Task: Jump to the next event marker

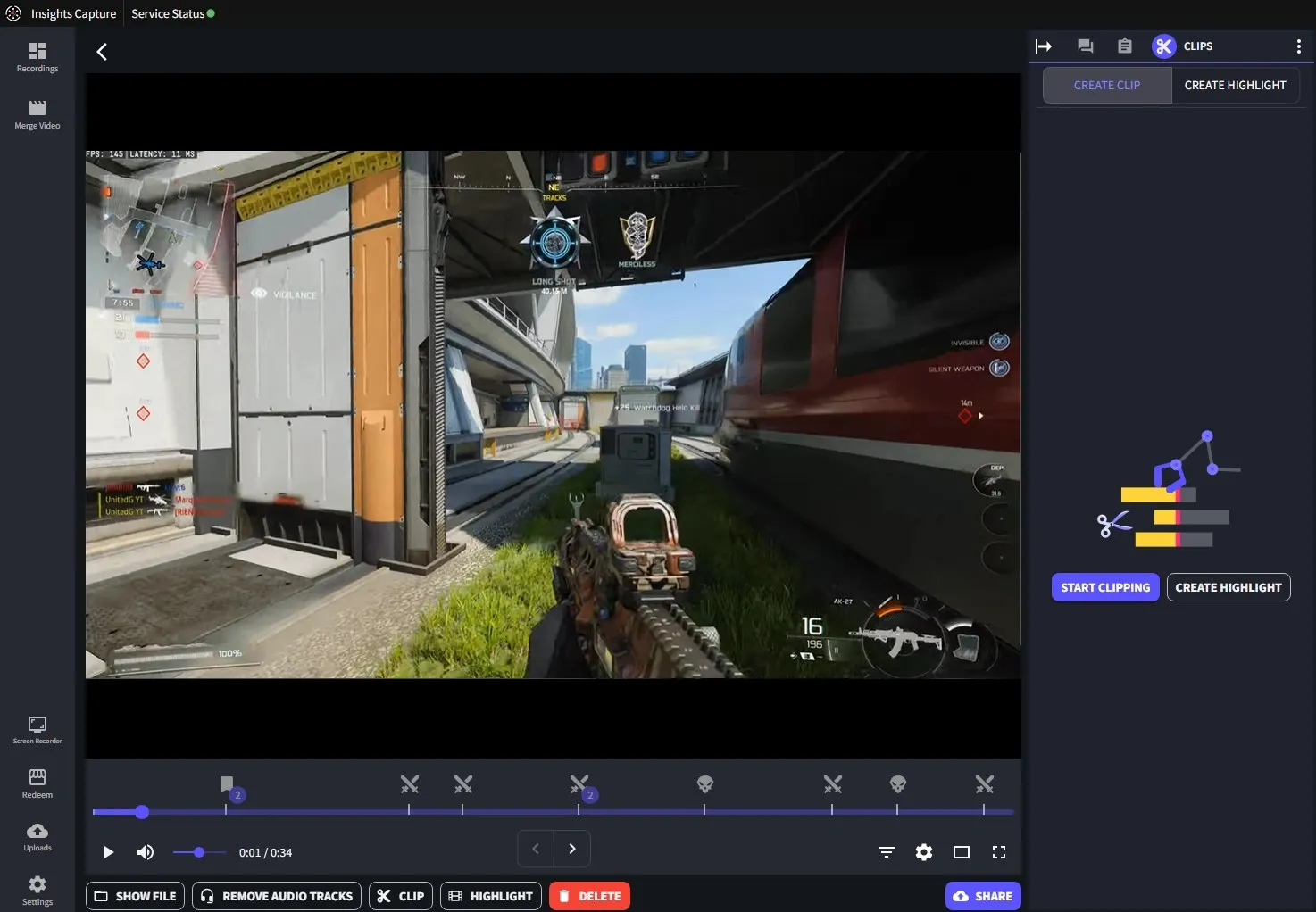Action: point(572,849)
